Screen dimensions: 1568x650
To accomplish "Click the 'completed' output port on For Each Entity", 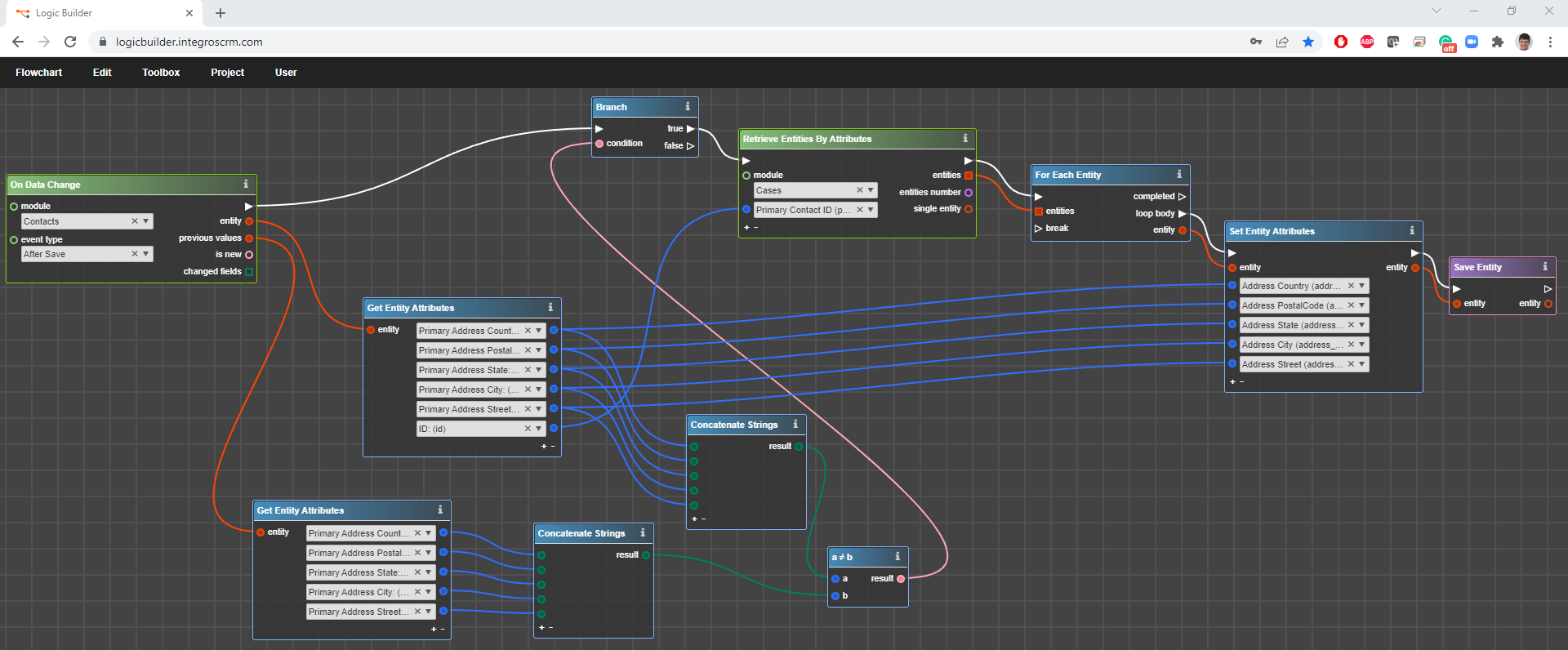I will coord(1182,197).
